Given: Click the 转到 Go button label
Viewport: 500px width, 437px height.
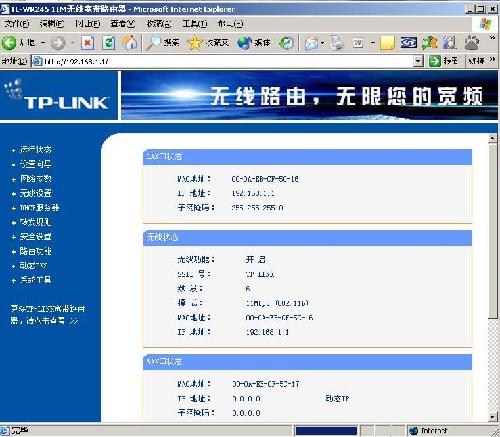Looking at the screenshot, I should click(x=450, y=61).
